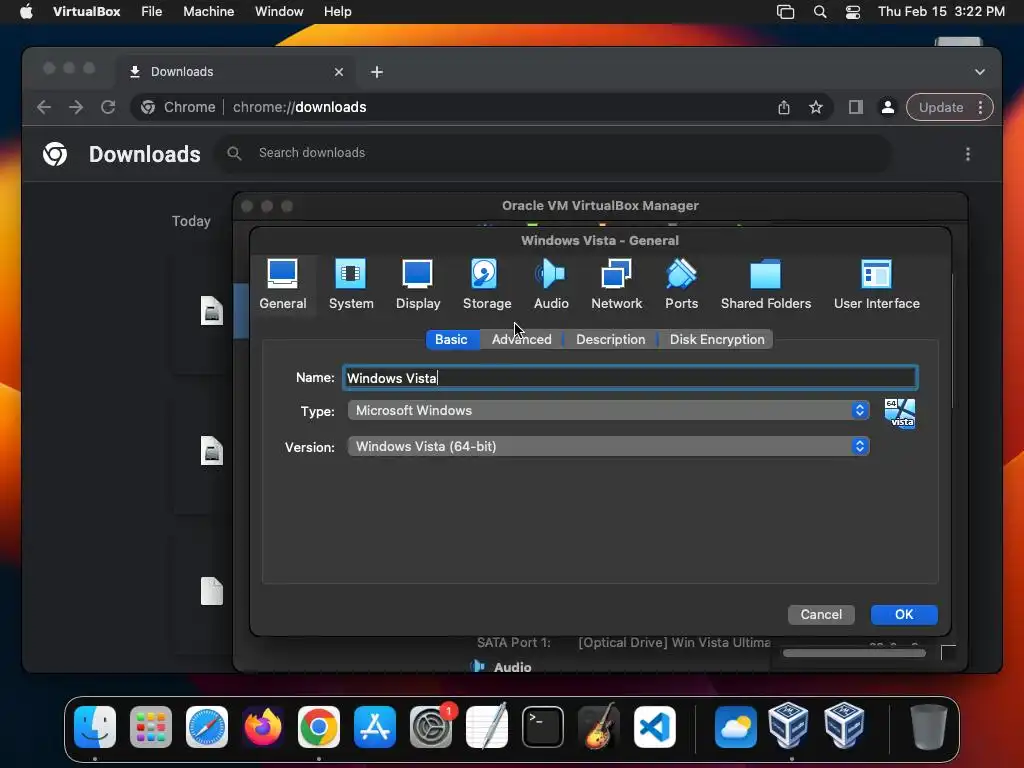Viewport: 1024px width, 768px height.
Task: Click the Vista 64-bit OS type icon
Action: 900,413
